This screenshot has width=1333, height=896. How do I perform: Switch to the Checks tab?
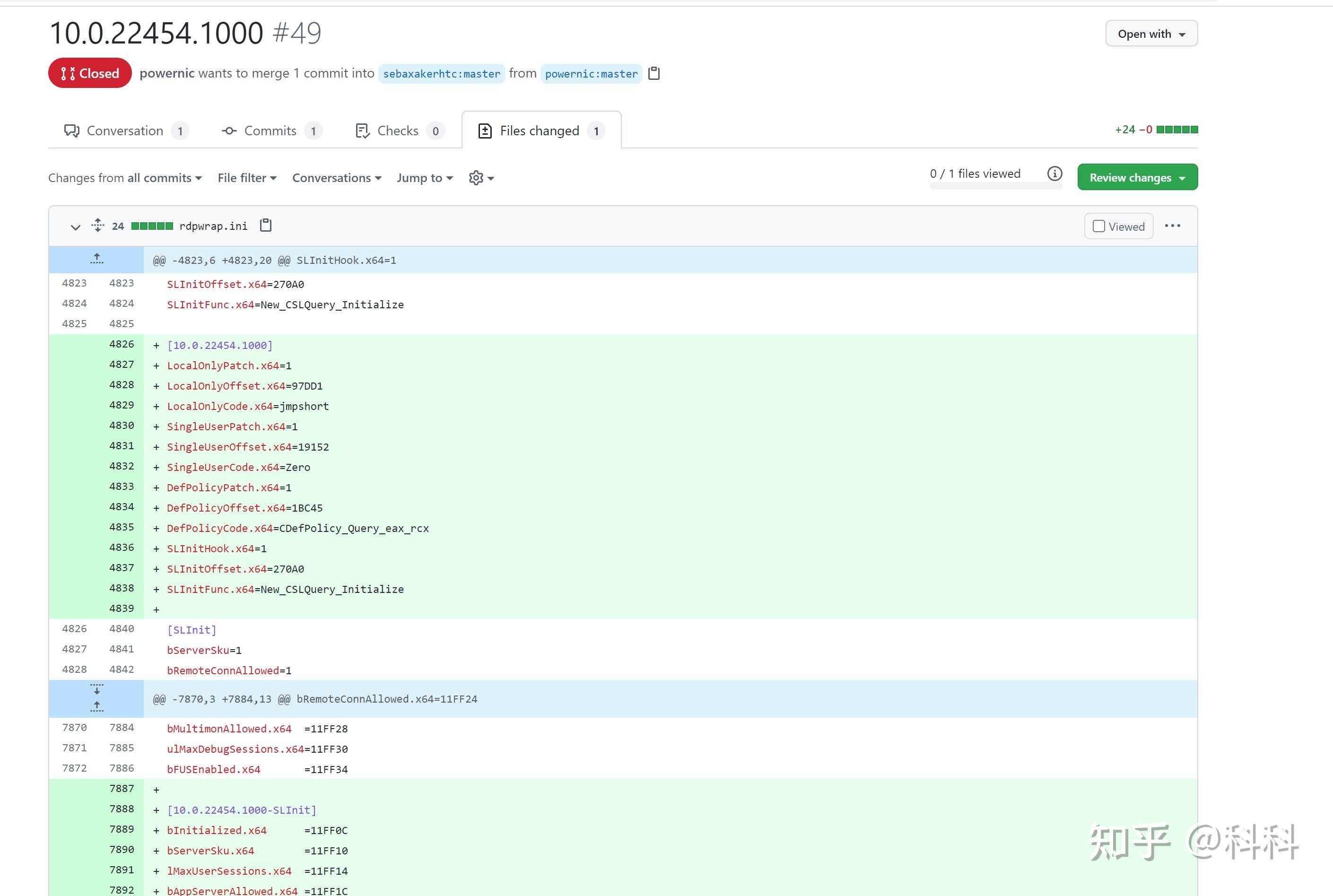pyautogui.click(x=400, y=131)
